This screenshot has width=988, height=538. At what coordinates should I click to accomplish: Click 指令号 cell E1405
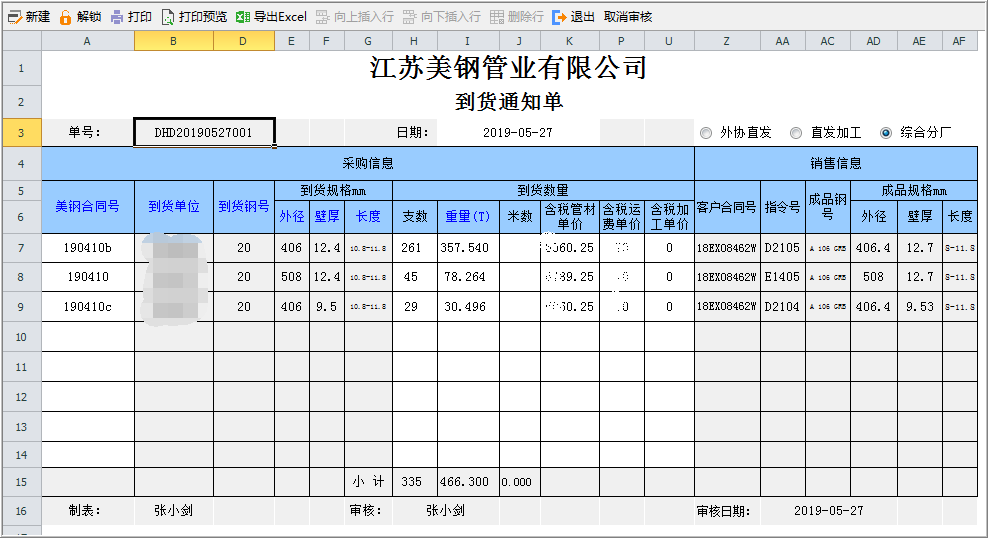coord(782,277)
